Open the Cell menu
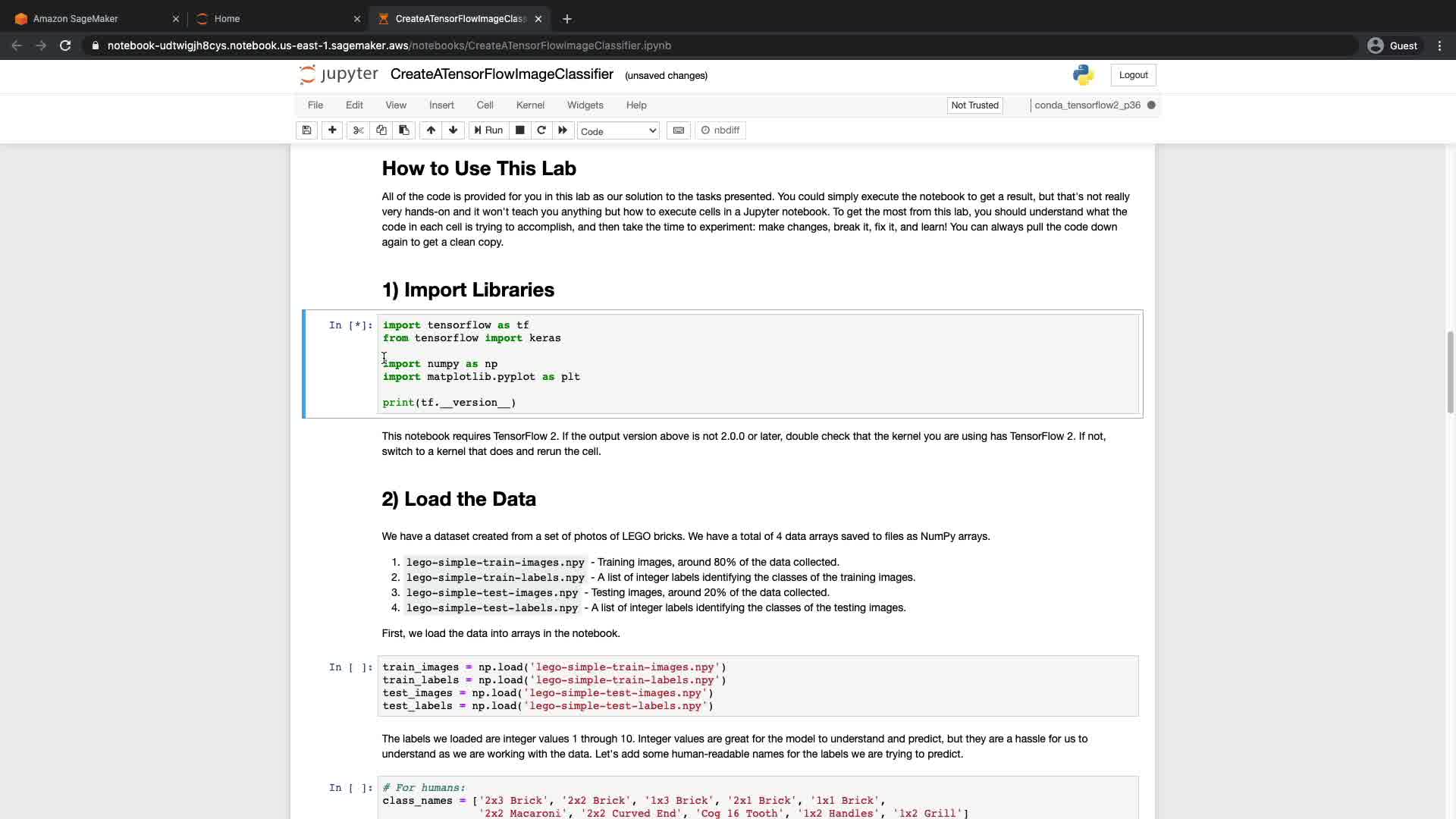The height and width of the screenshot is (819, 1456). tap(485, 105)
